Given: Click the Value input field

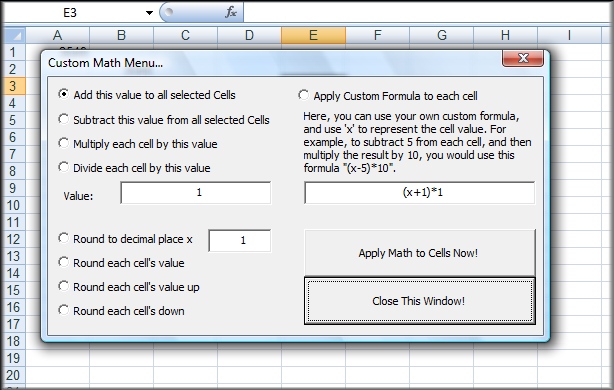Looking at the screenshot, I should click(196, 193).
